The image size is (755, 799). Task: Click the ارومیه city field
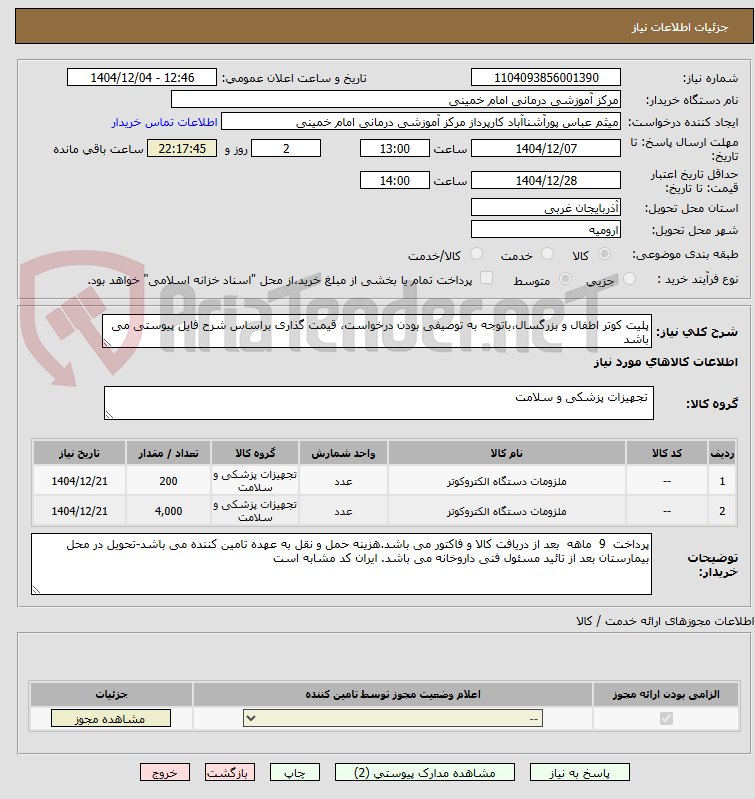pyautogui.click(x=546, y=229)
